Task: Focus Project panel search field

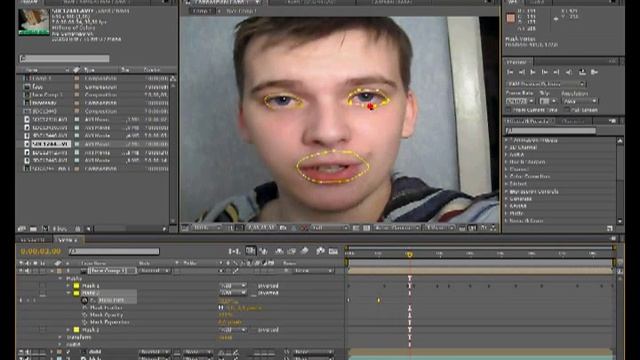Action: (64, 59)
